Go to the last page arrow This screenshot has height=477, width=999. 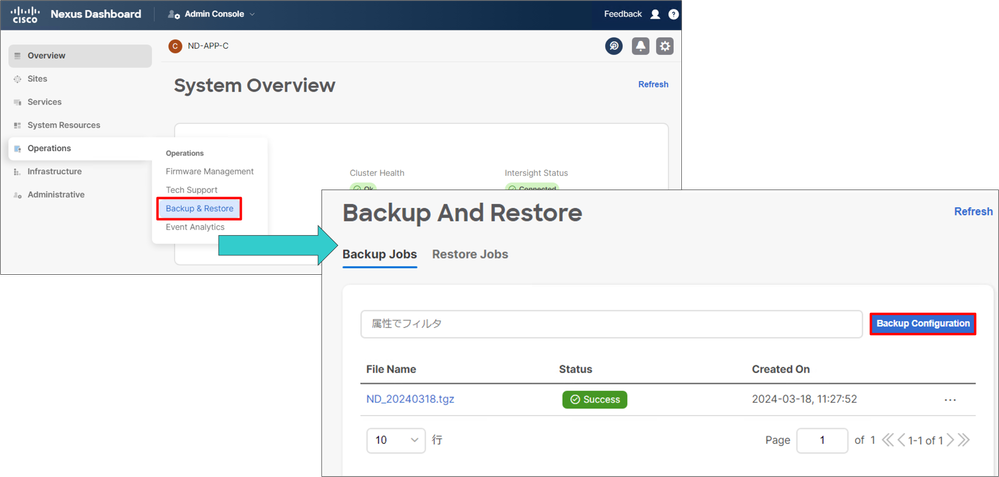click(x=963, y=440)
